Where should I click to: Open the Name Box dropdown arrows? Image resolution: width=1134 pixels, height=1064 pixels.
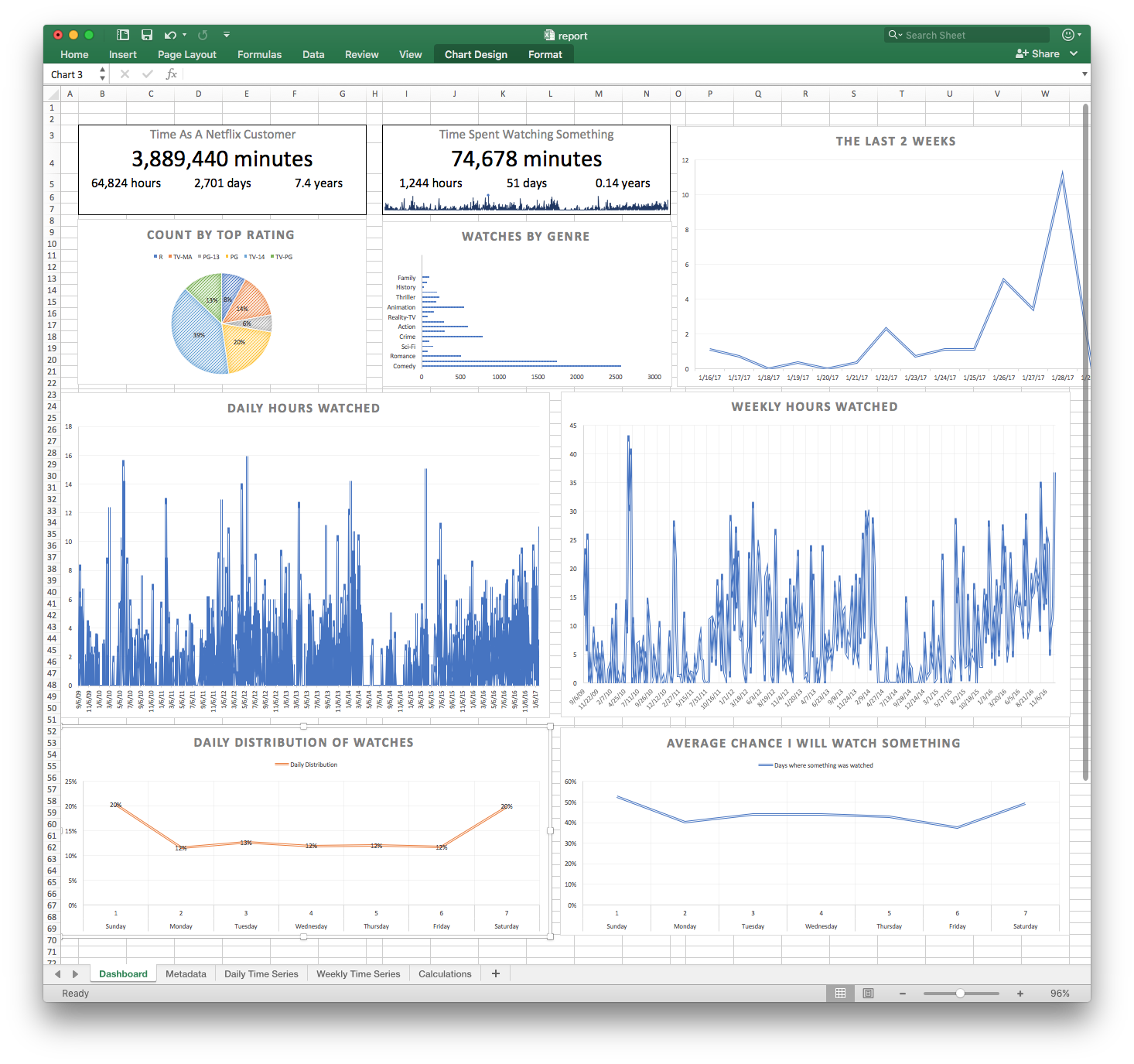point(102,74)
